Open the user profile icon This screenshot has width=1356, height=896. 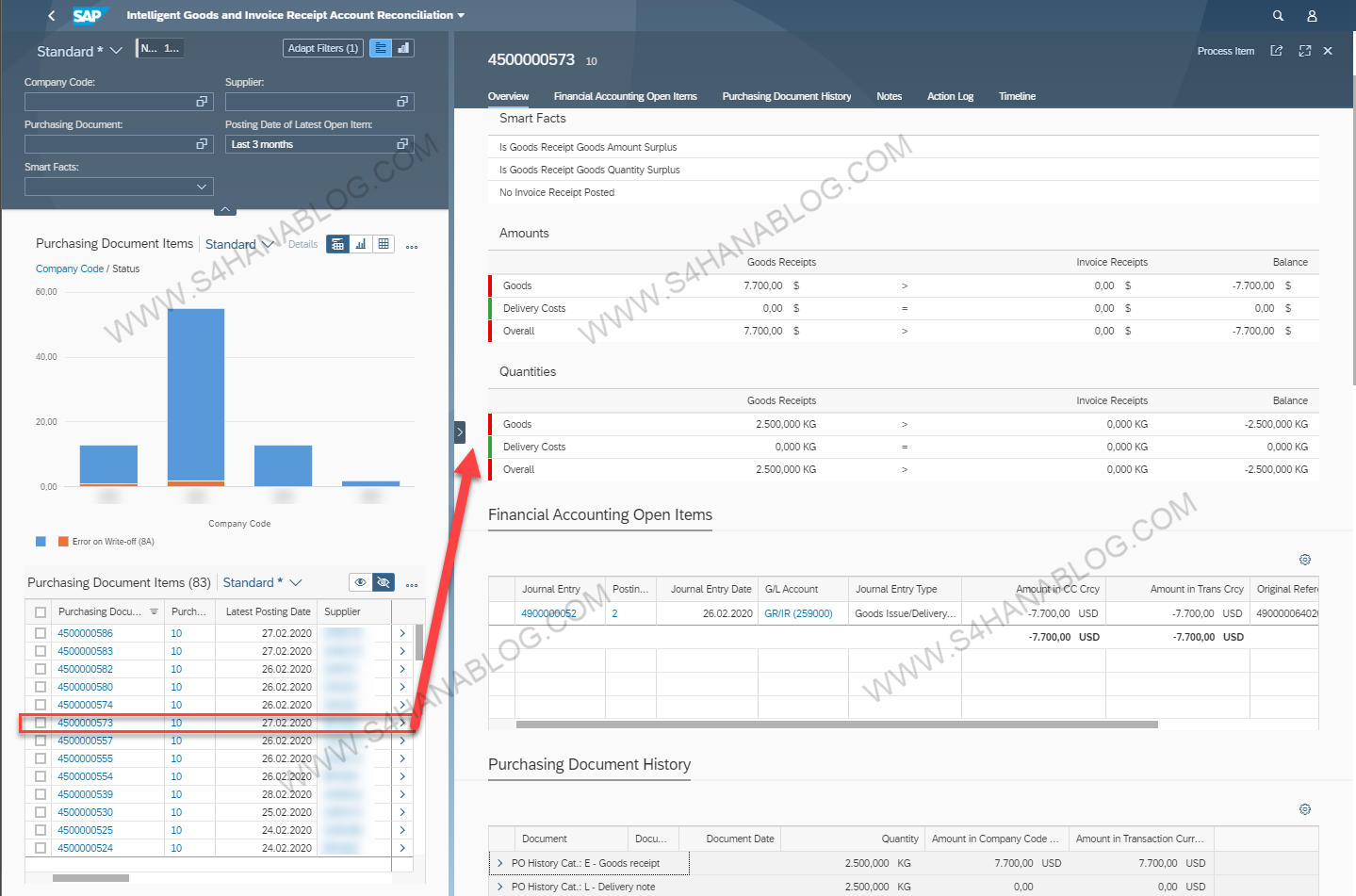[x=1311, y=16]
